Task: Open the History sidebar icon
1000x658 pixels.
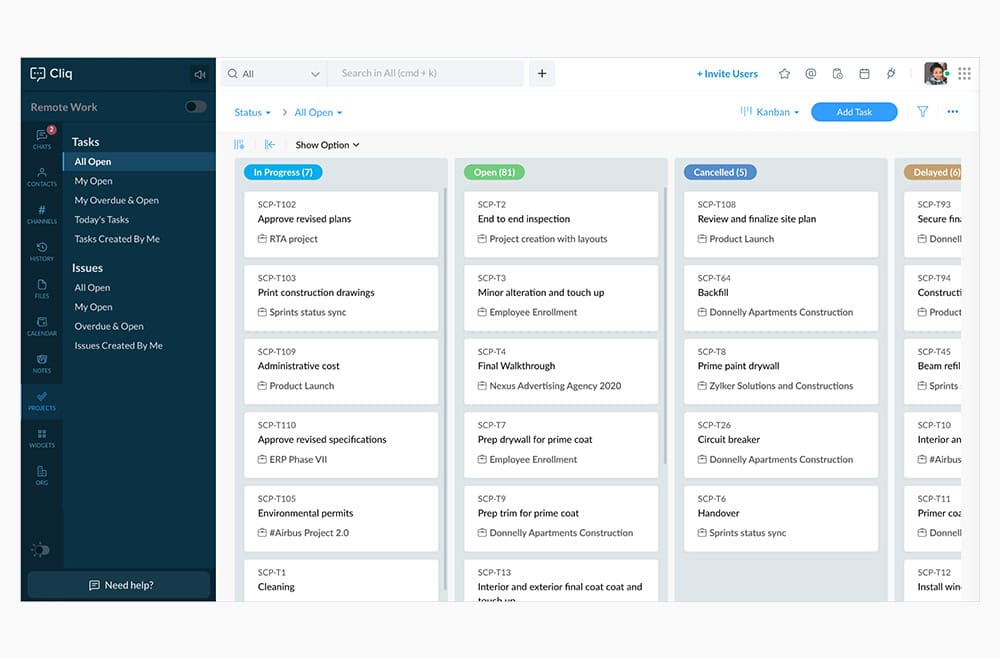Action: click(42, 251)
